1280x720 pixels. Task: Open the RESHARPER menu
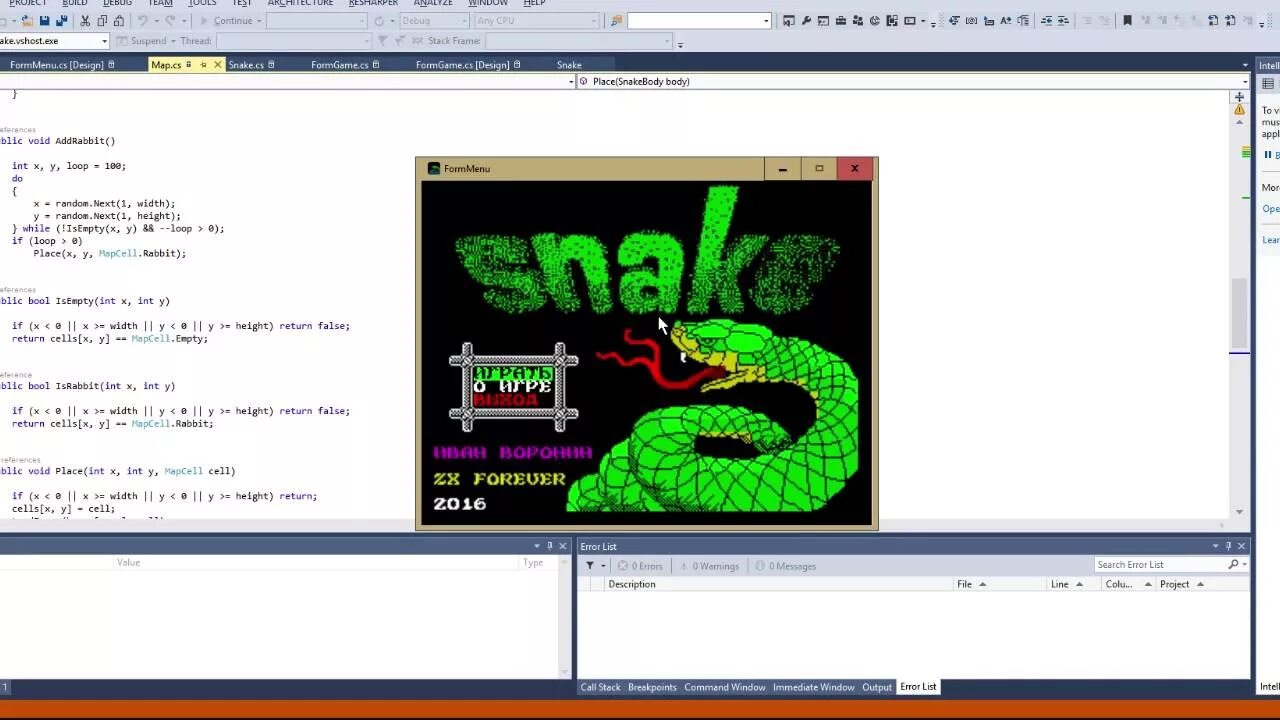coord(373,3)
